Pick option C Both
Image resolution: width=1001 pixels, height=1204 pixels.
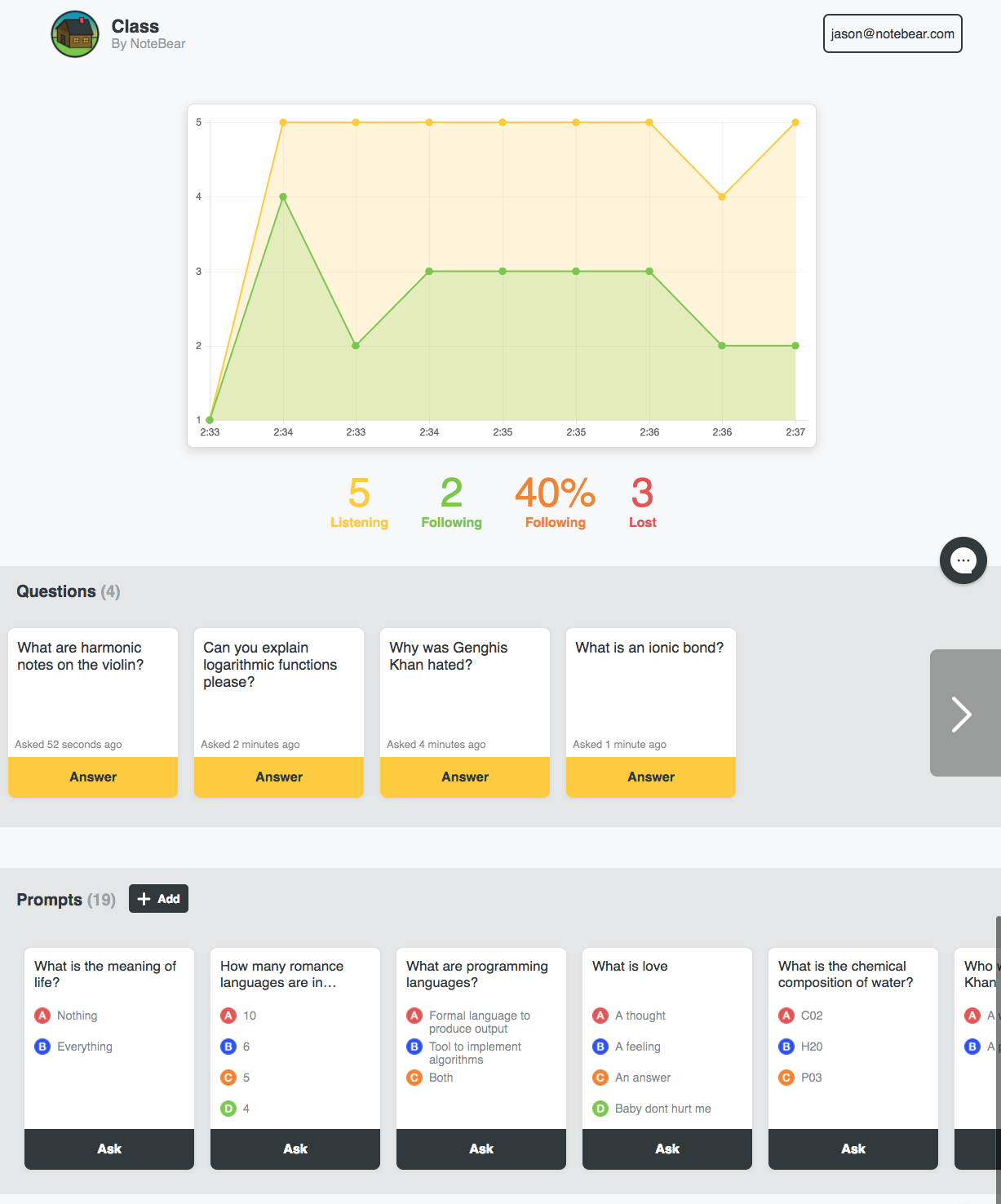(x=430, y=1078)
